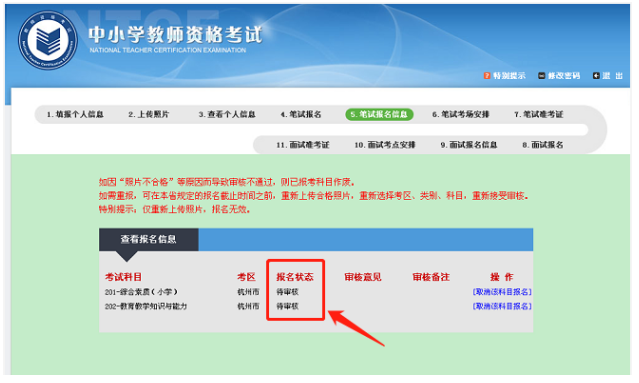Log out via 退出 link
The height and width of the screenshot is (383, 639).
click(x=613, y=76)
